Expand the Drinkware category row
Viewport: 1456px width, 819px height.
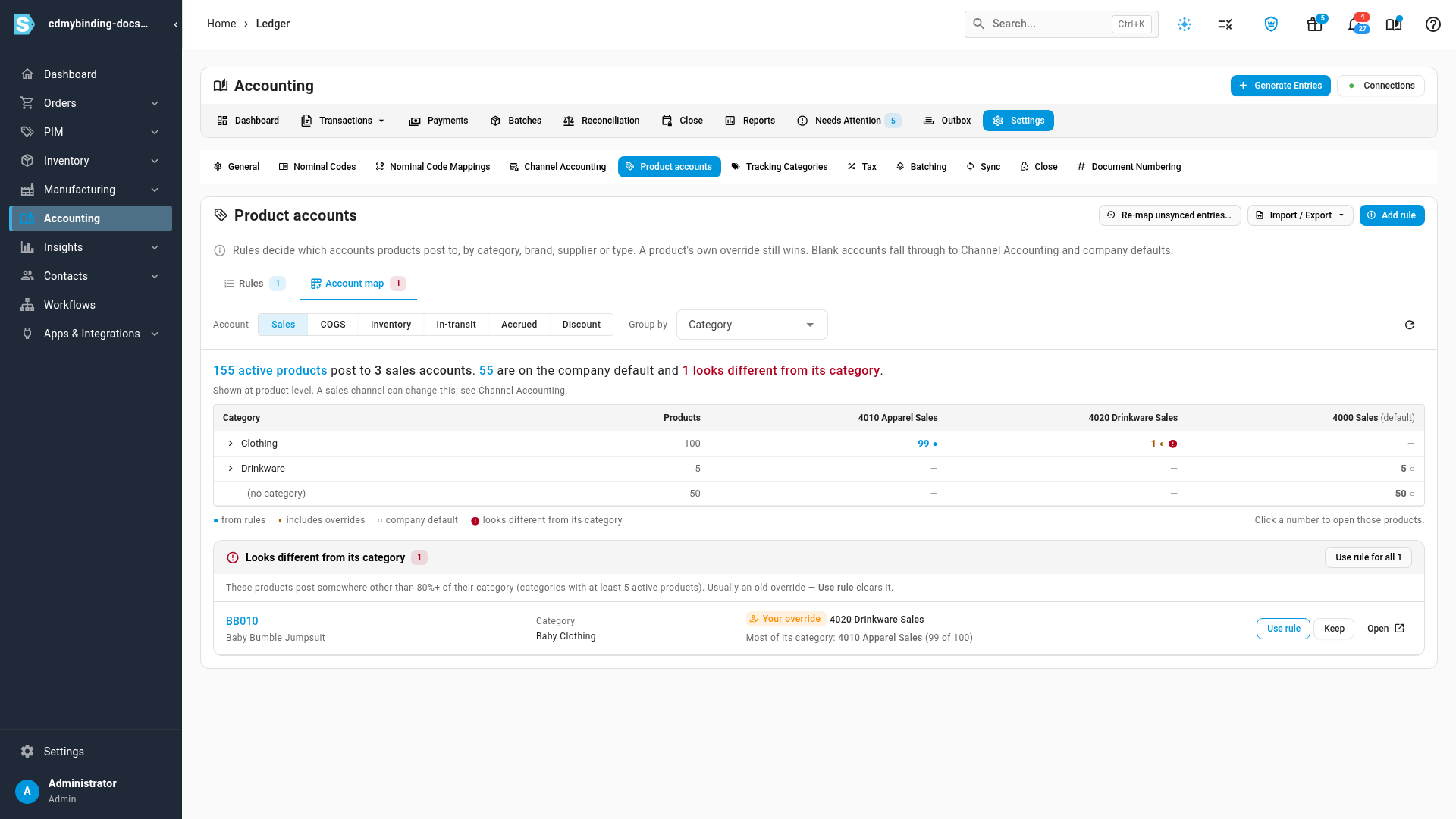pos(231,469)
